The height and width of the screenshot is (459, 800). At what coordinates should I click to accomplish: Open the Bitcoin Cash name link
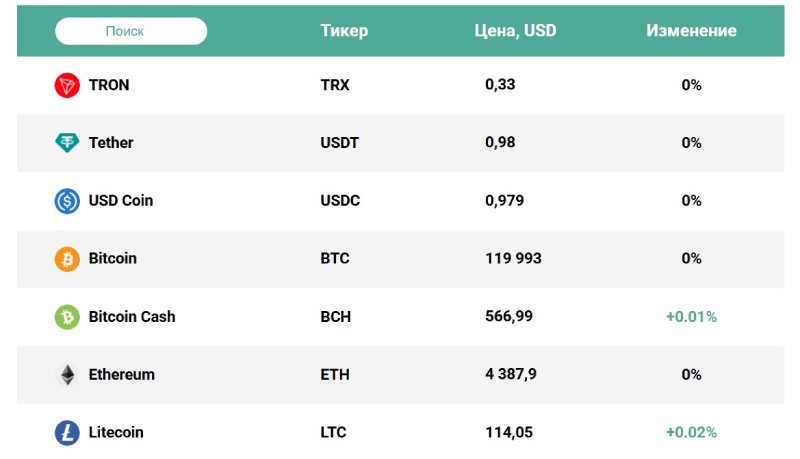(x=132, y=317)
